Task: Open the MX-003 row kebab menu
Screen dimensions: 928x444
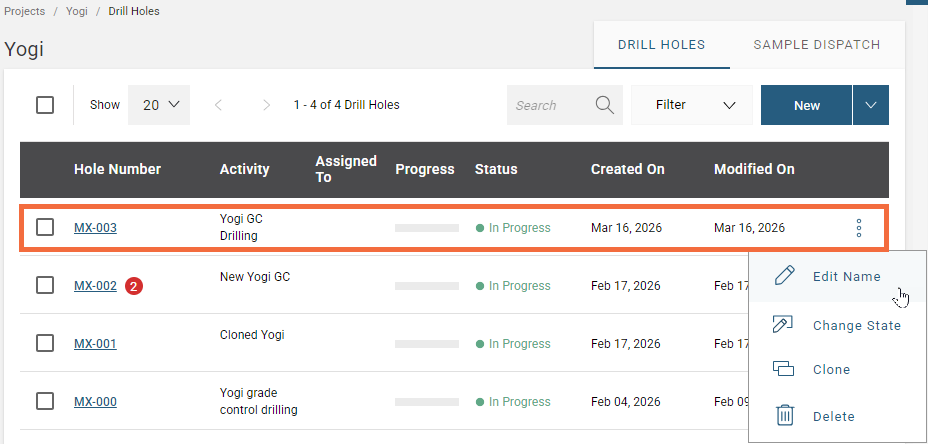Action: pos(858,228)
